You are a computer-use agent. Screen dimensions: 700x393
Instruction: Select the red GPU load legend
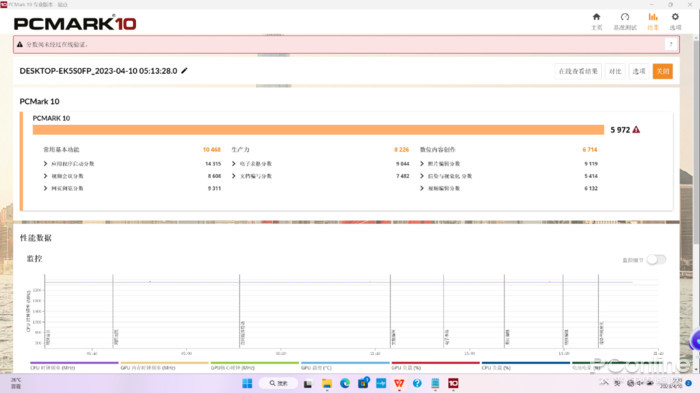click(435, 365)
